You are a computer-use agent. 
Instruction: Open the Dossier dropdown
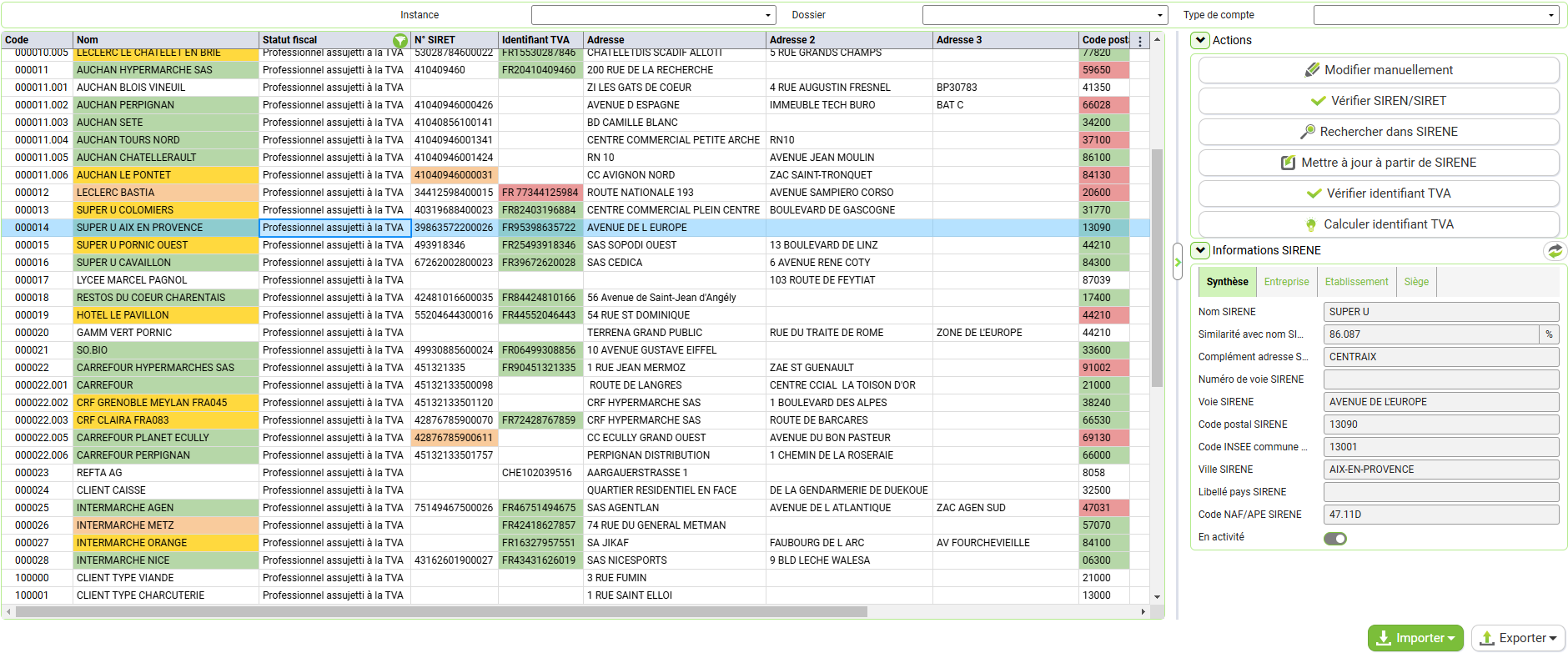(x=1044, y=15)
